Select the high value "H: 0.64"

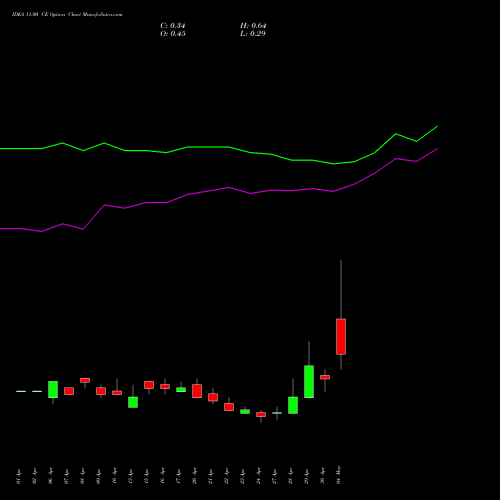pyautogui.click(x=253, y=26)
